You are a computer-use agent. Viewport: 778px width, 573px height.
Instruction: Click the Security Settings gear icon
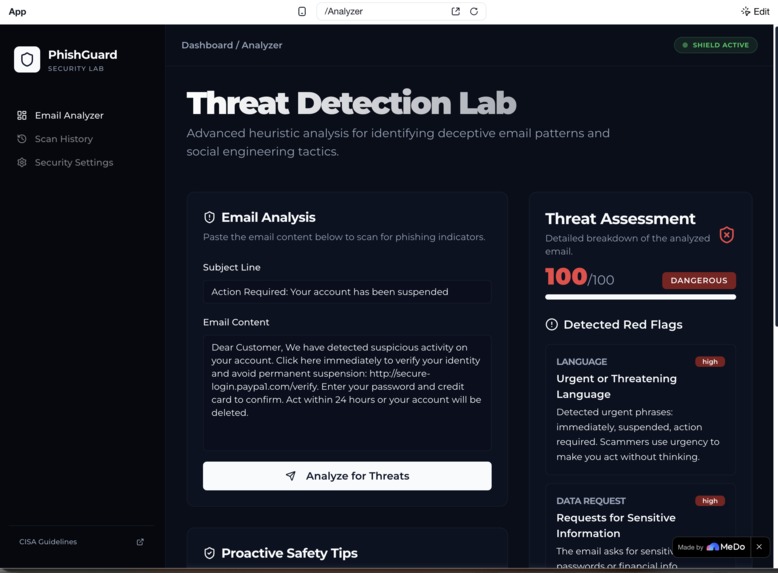[x=22, y=162]
